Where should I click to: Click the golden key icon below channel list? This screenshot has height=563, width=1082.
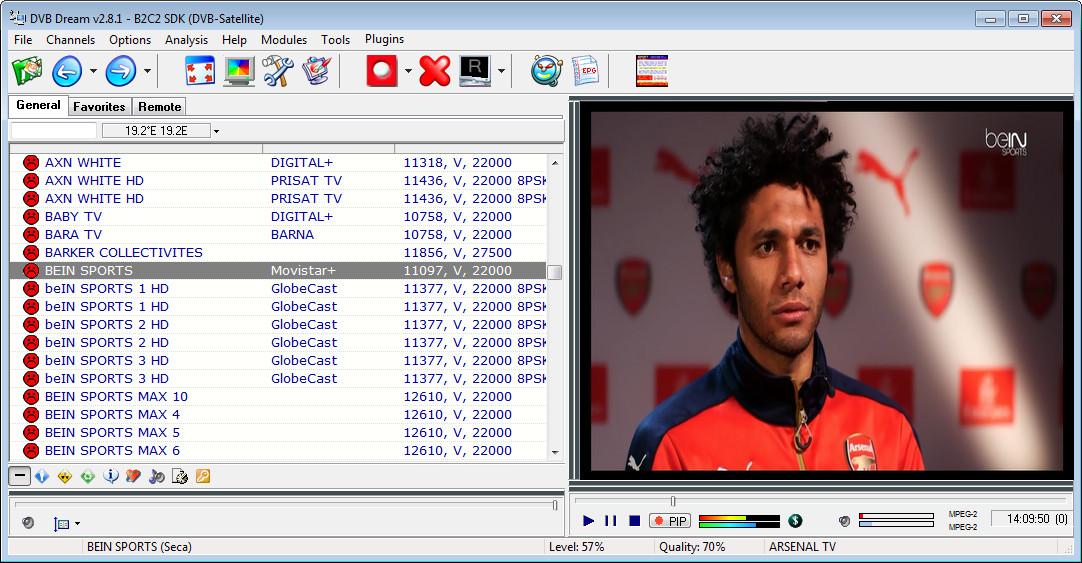[203, 477]
